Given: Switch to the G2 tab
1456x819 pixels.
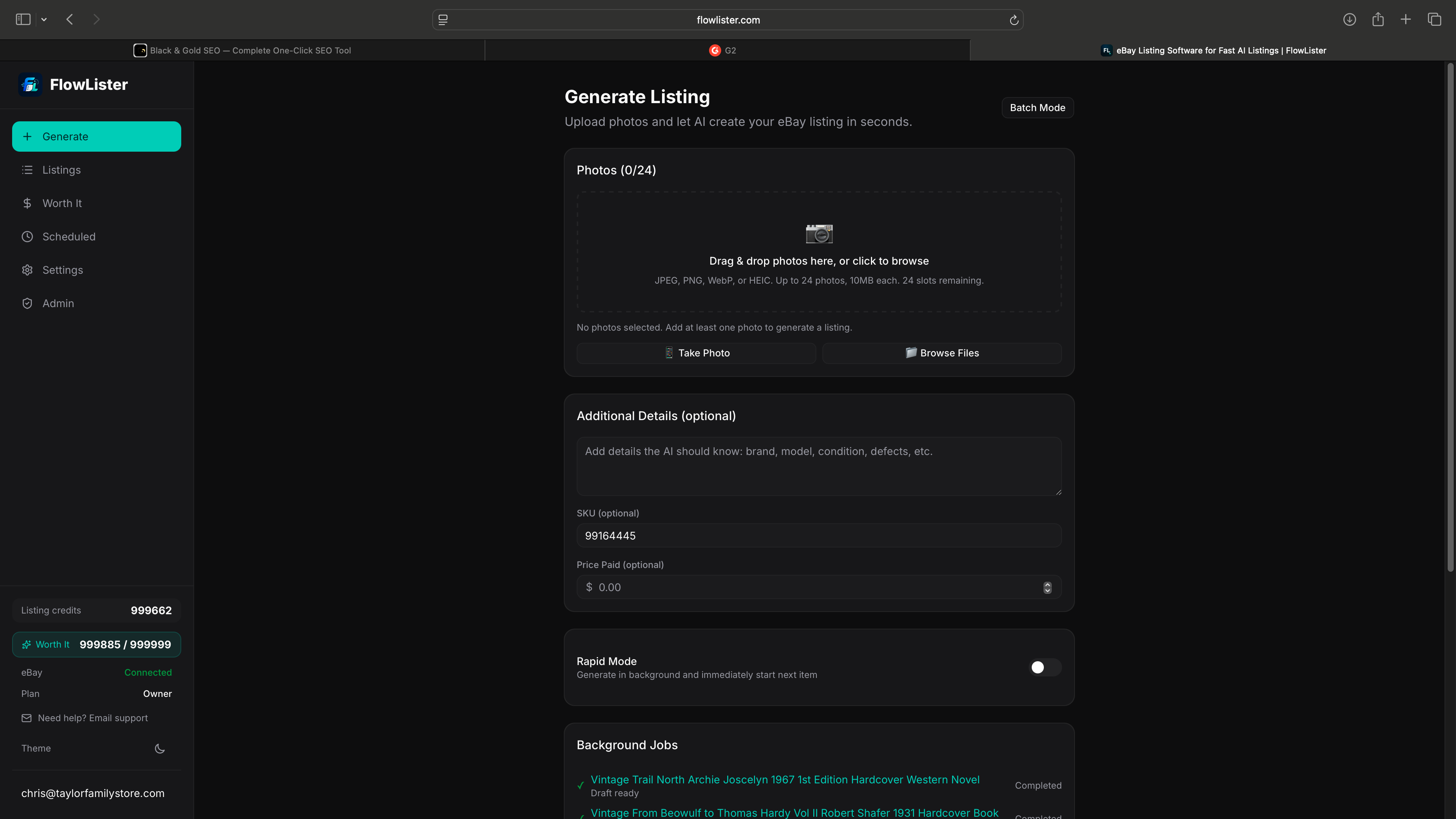Looking at the screenshot, I should 728,50.
